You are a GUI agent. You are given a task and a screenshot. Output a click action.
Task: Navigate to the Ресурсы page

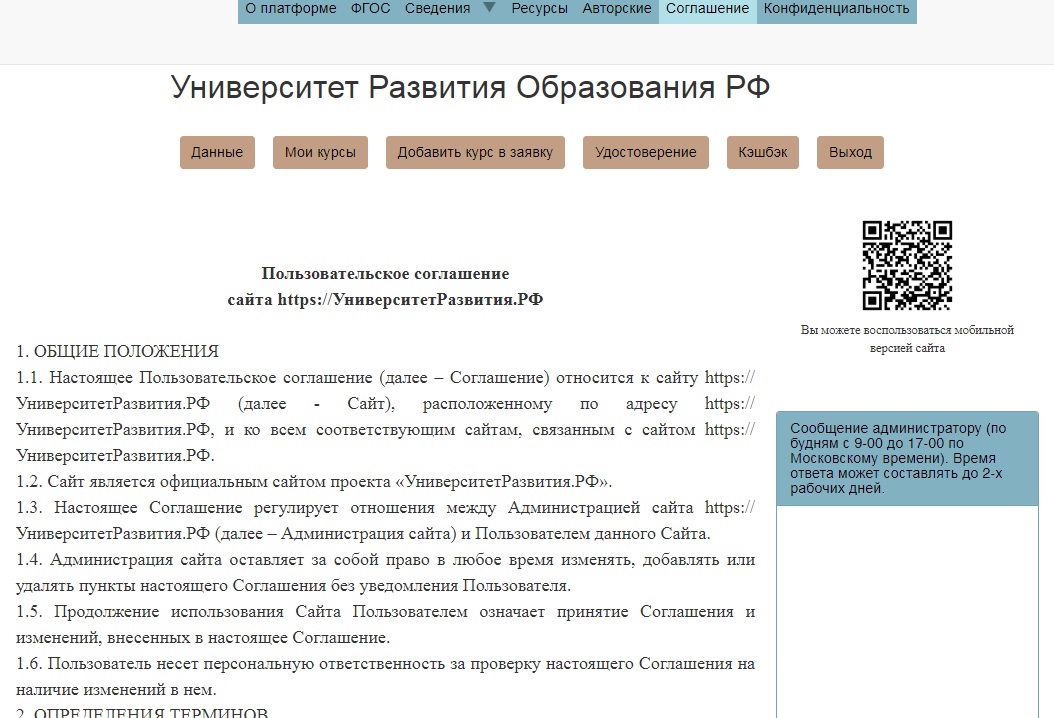[539, 9]
